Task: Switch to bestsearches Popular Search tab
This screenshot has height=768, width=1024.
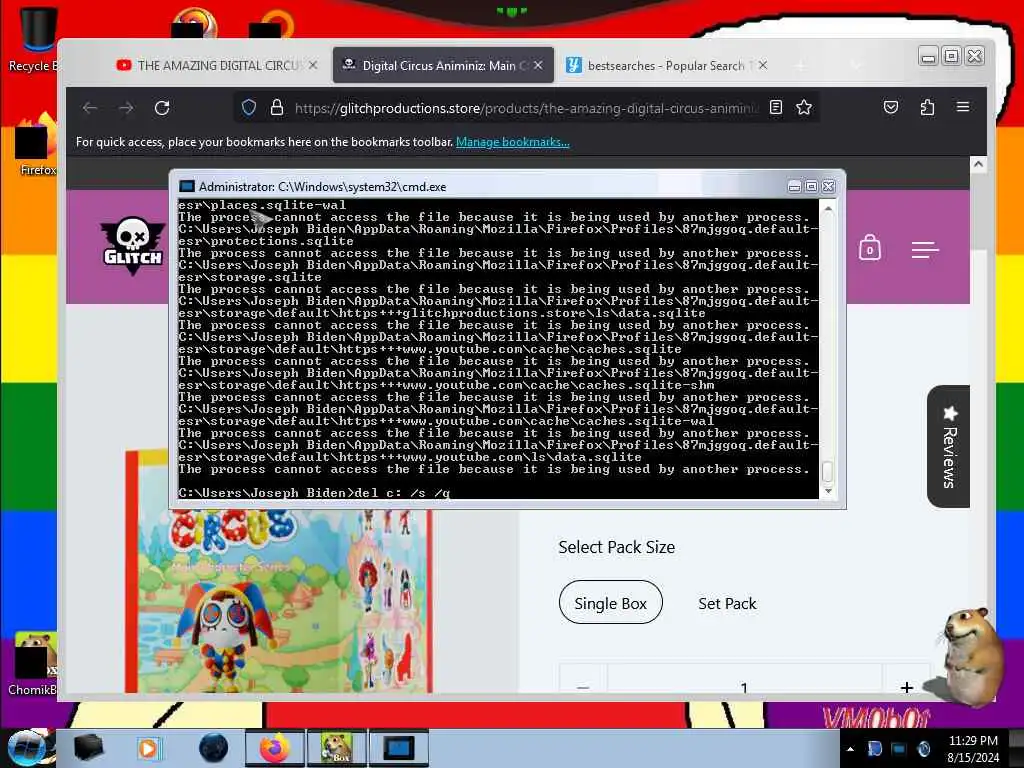Action: [665, 65]
